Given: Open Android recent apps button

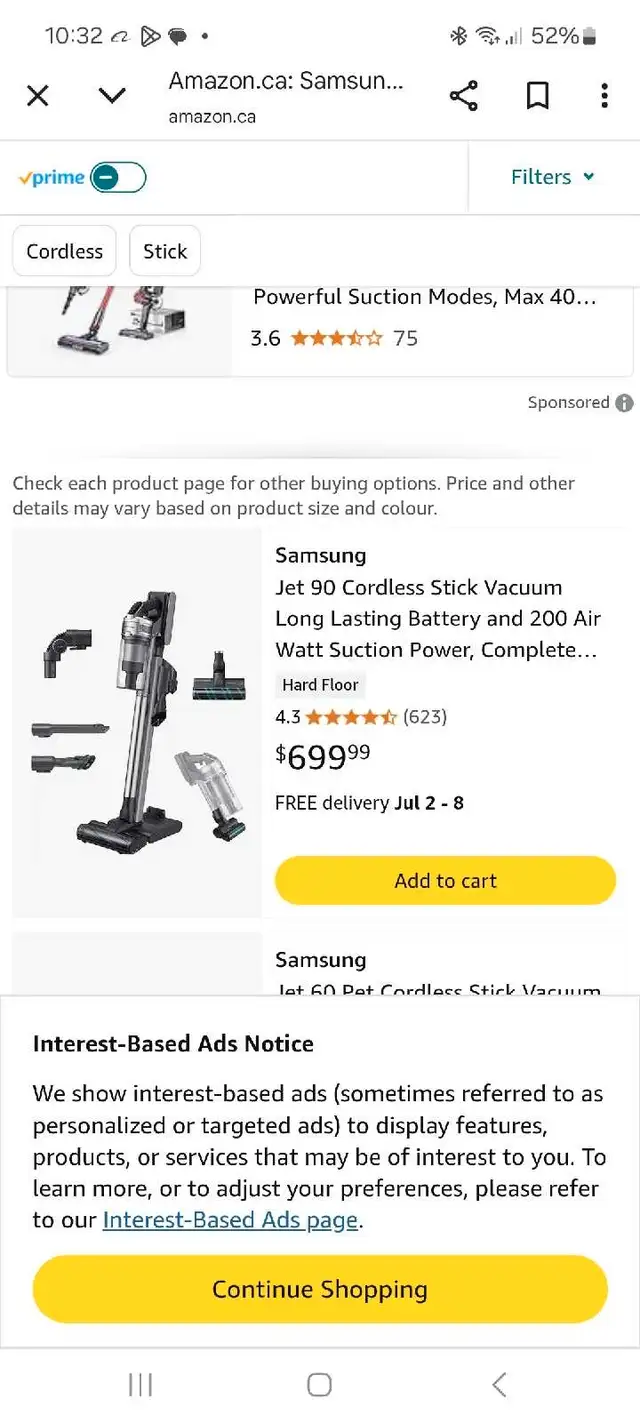Looking at the screenshot, I should (141, 1384).
